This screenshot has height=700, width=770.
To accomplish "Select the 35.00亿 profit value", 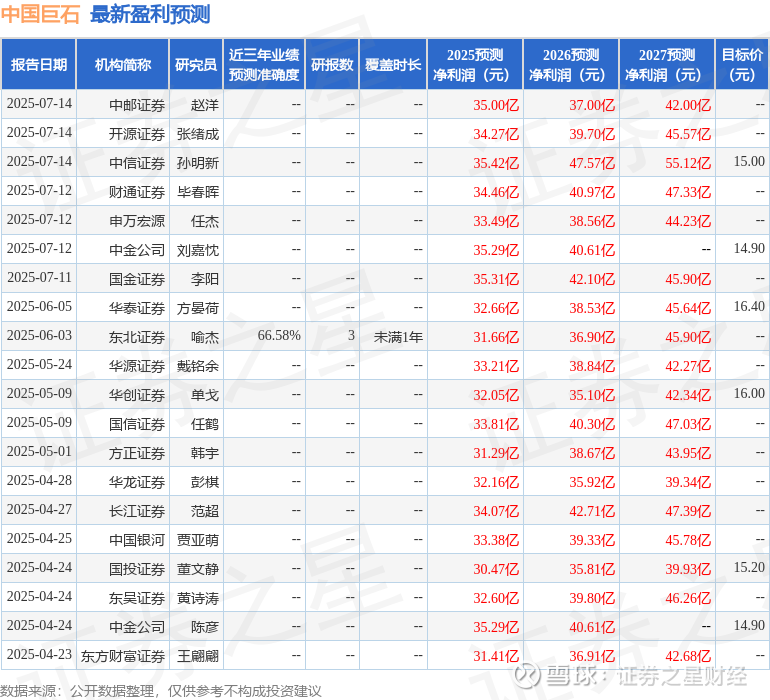I will 496,105.
